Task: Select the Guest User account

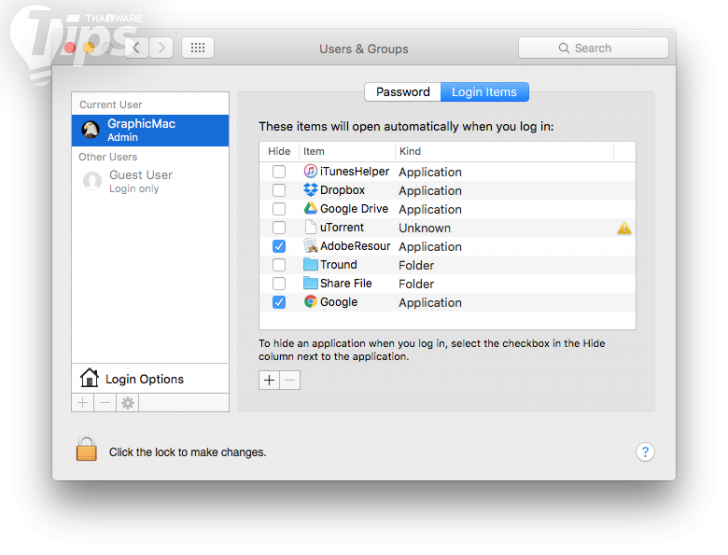Action: (150, 181)
